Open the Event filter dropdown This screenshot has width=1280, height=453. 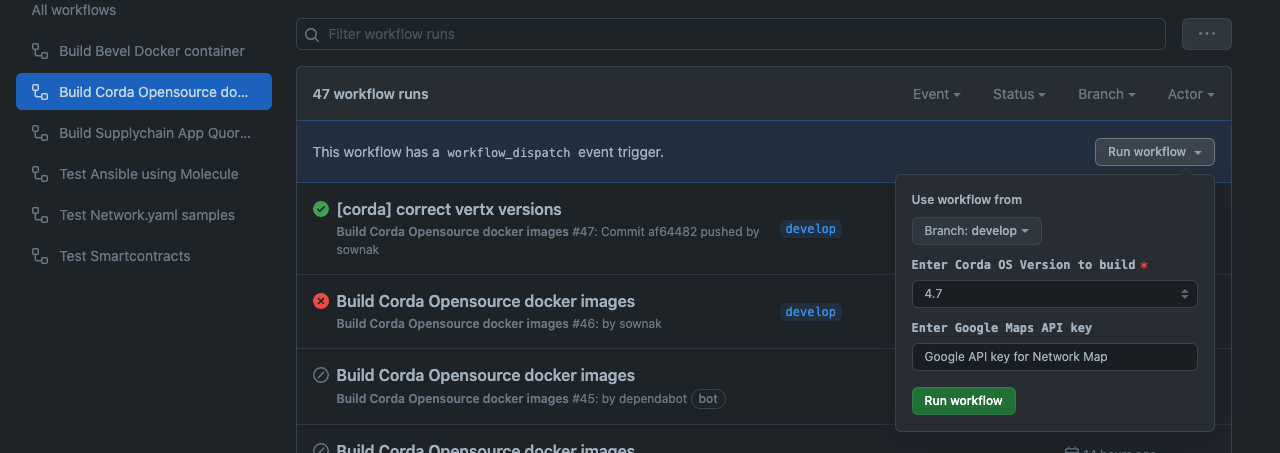pyautogui.click(x=936, y=94)
